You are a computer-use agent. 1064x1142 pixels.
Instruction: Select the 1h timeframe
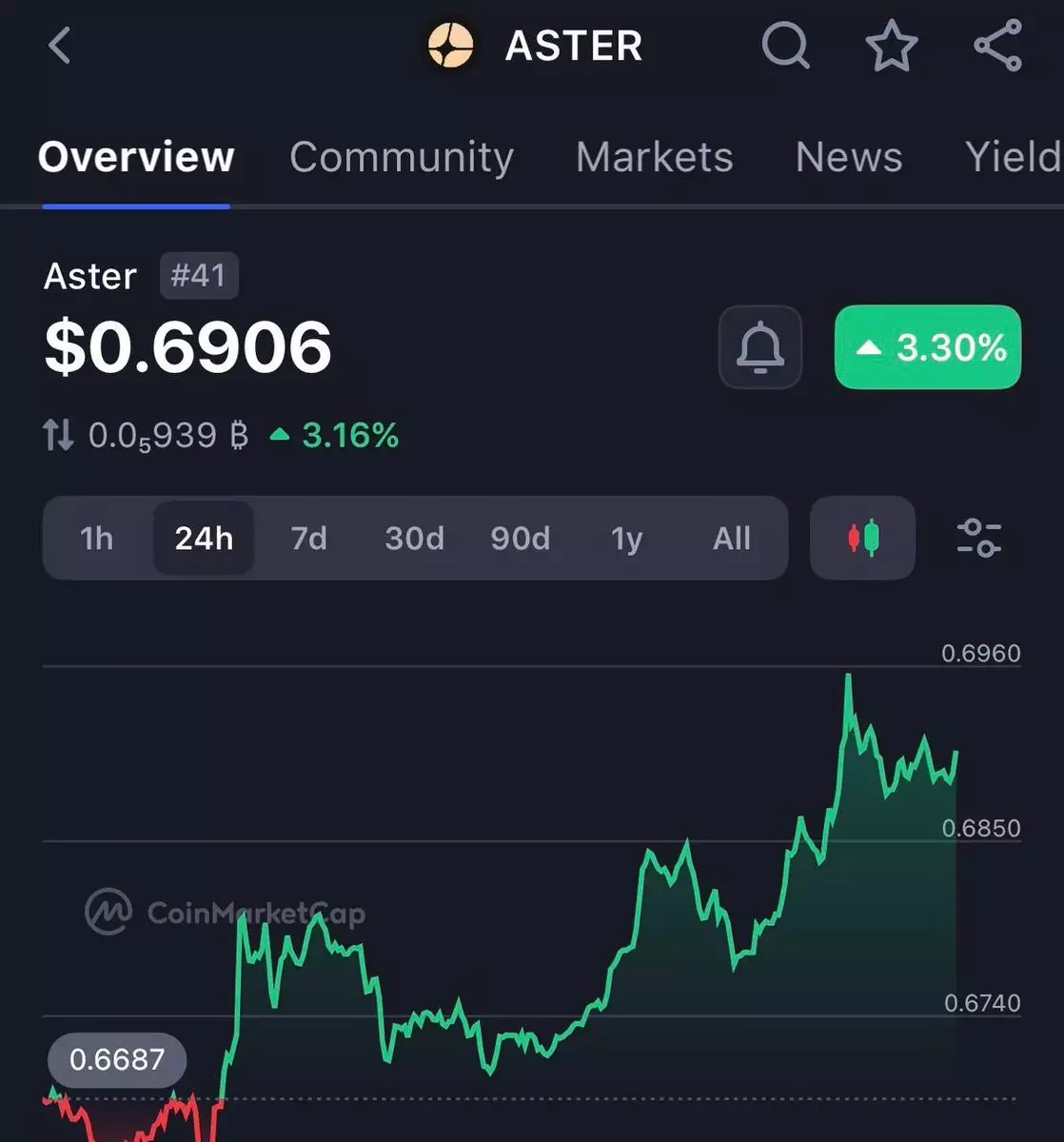(97, 539)
